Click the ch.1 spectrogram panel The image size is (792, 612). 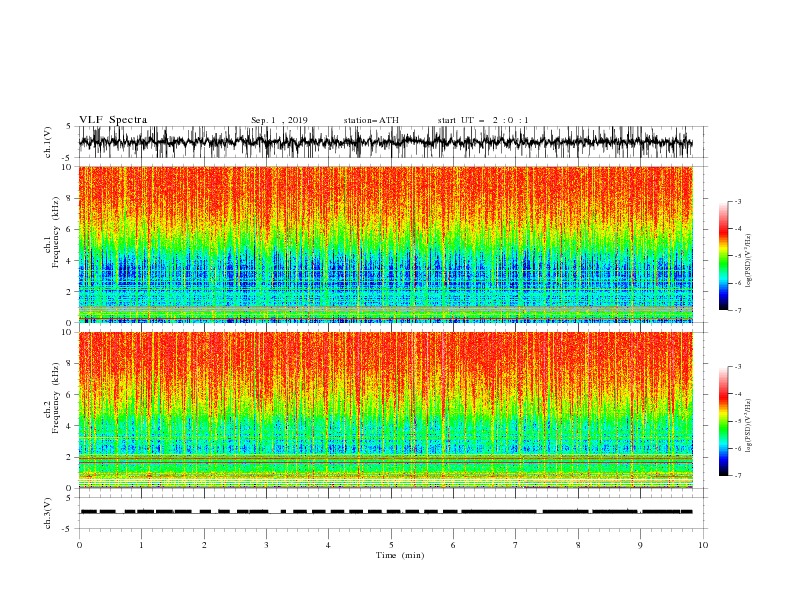[386, 244]
